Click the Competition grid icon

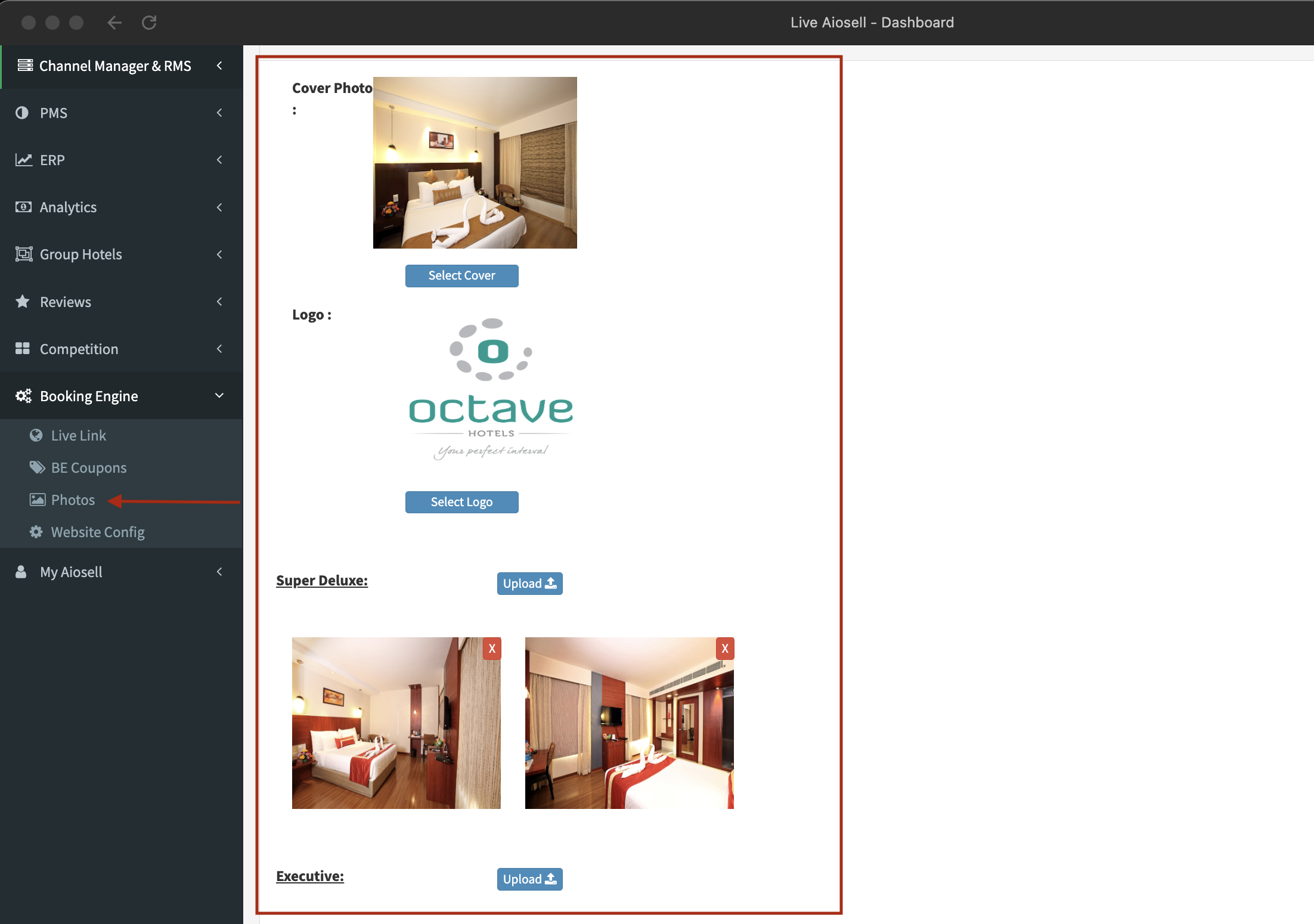click(23, 348)
